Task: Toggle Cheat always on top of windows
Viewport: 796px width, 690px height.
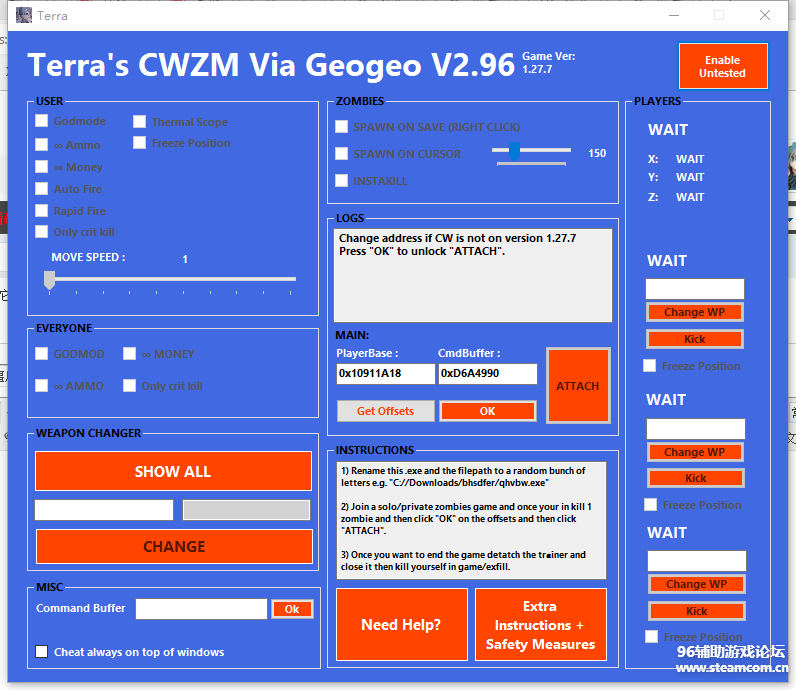Action: point(42,652)
